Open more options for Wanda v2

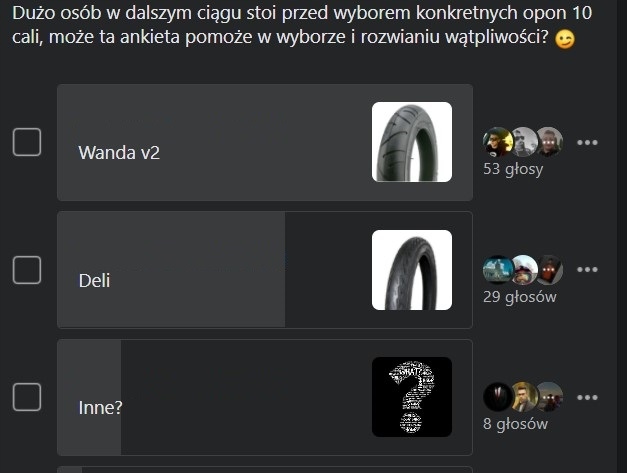pyautogui.click(x=587, y=142)
